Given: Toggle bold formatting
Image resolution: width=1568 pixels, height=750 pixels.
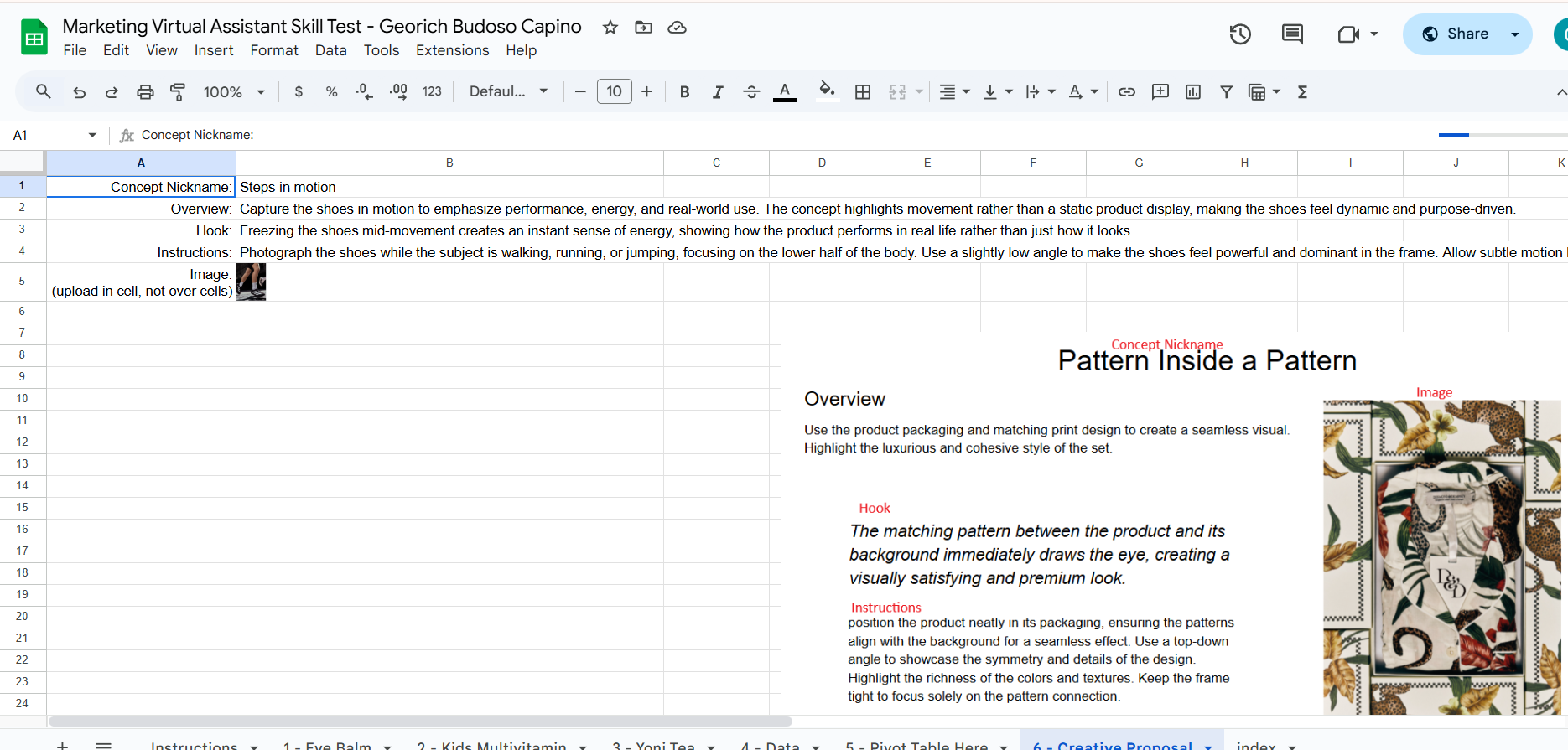Looking at the screenshot, I should pyautogui.click(x=684, y=92).
